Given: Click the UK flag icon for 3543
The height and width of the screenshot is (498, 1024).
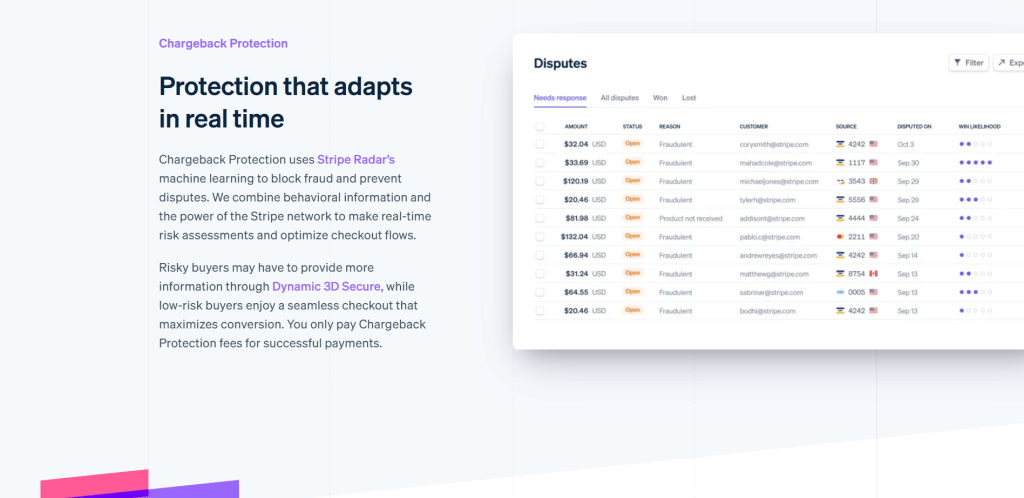Looking at the screenshot, I should (873, 181).
